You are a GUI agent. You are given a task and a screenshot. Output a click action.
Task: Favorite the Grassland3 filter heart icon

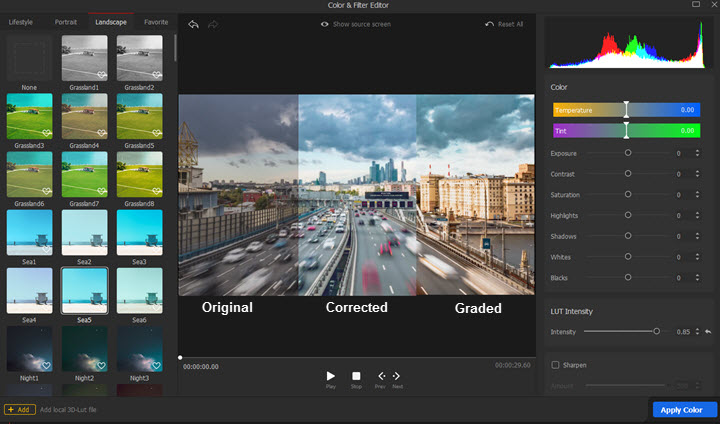[x=45, y=133]
